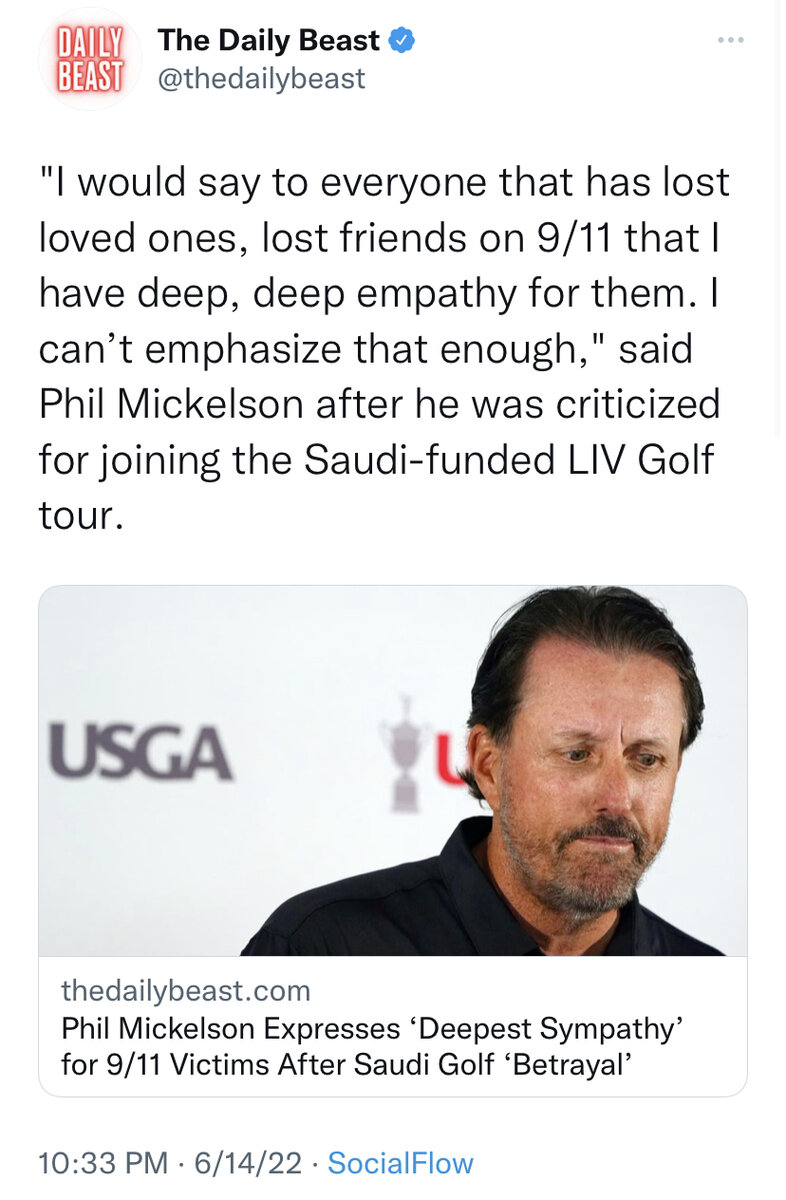Open the three-dot more options menu
Image resolution: width=786 pixels, height=1200 pixels.
[x=731, y=40]
